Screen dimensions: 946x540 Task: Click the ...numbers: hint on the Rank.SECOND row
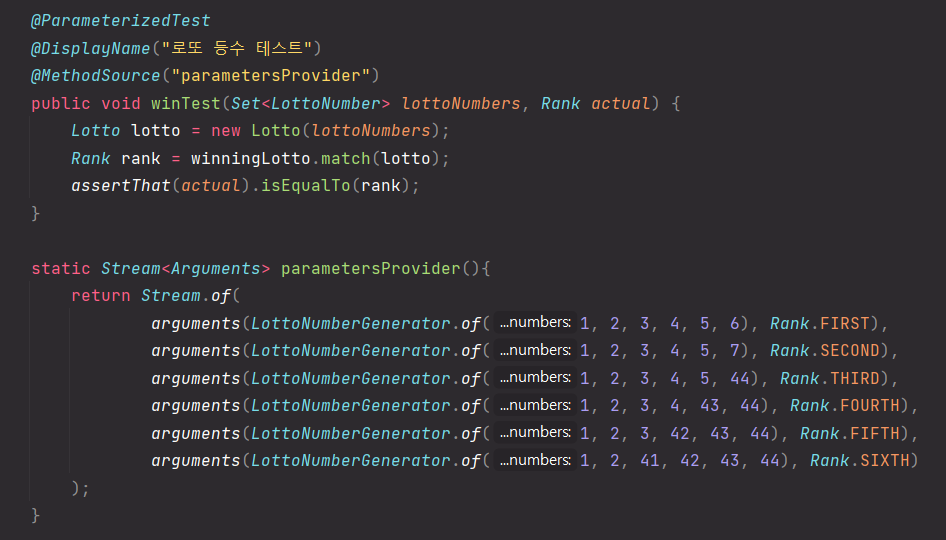click(535, 350)
